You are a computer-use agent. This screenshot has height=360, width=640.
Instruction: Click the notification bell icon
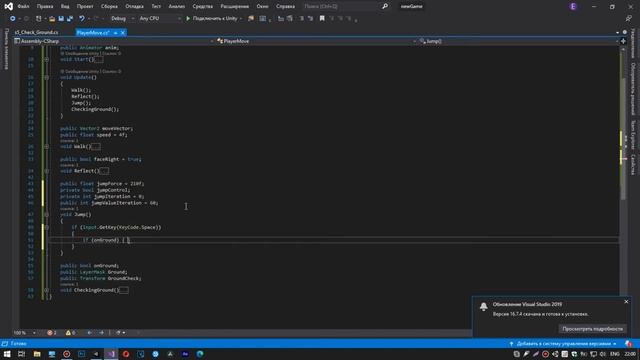click(484, 307)
